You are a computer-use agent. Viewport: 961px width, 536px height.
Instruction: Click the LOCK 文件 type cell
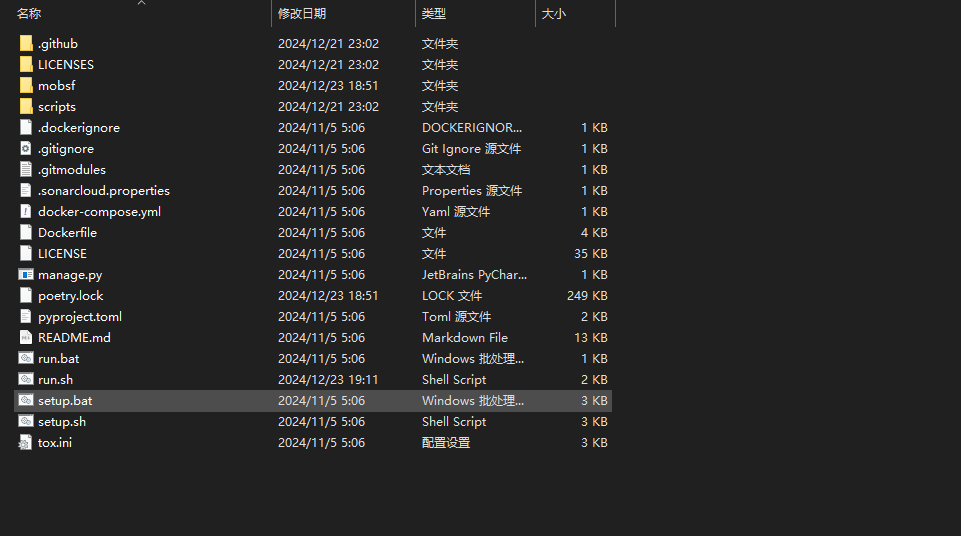click(452, 295)
